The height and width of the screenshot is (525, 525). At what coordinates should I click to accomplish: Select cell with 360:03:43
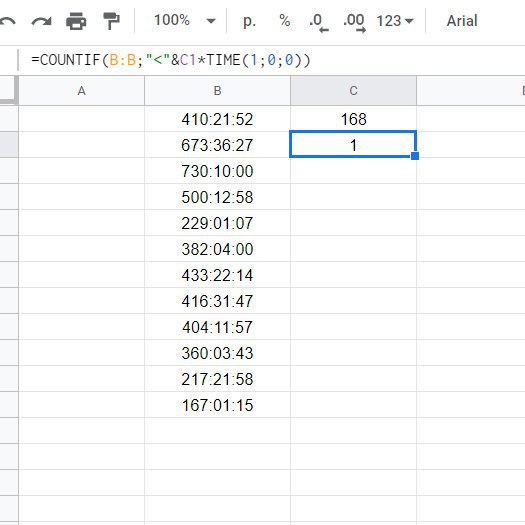click(217, 353)
